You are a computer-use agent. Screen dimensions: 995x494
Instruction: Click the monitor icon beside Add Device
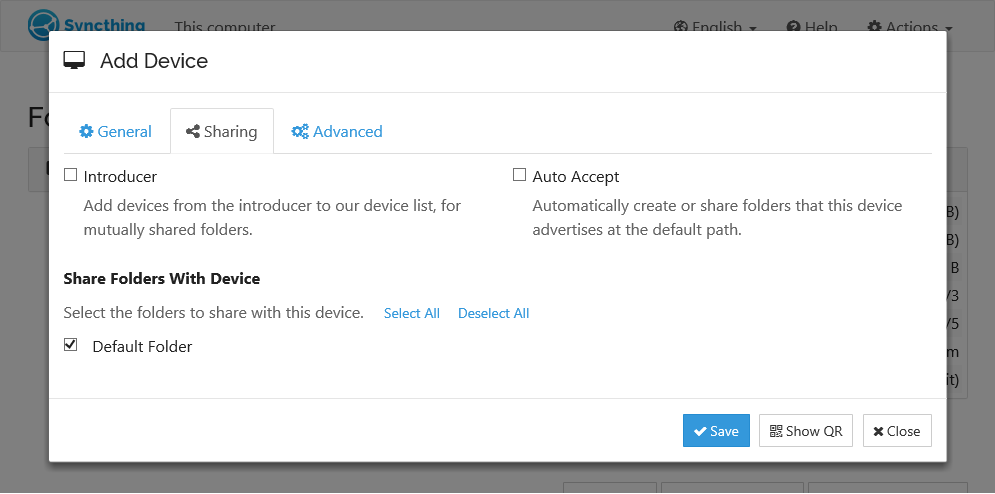coord(74,61)
